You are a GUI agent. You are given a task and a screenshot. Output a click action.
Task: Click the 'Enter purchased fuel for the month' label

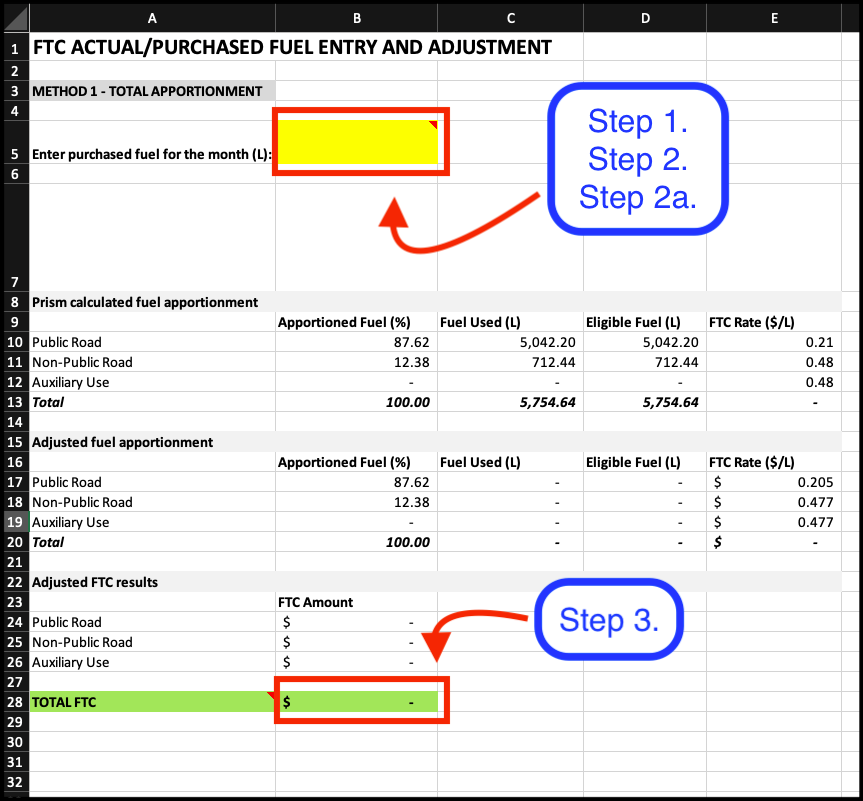[148, 155]
